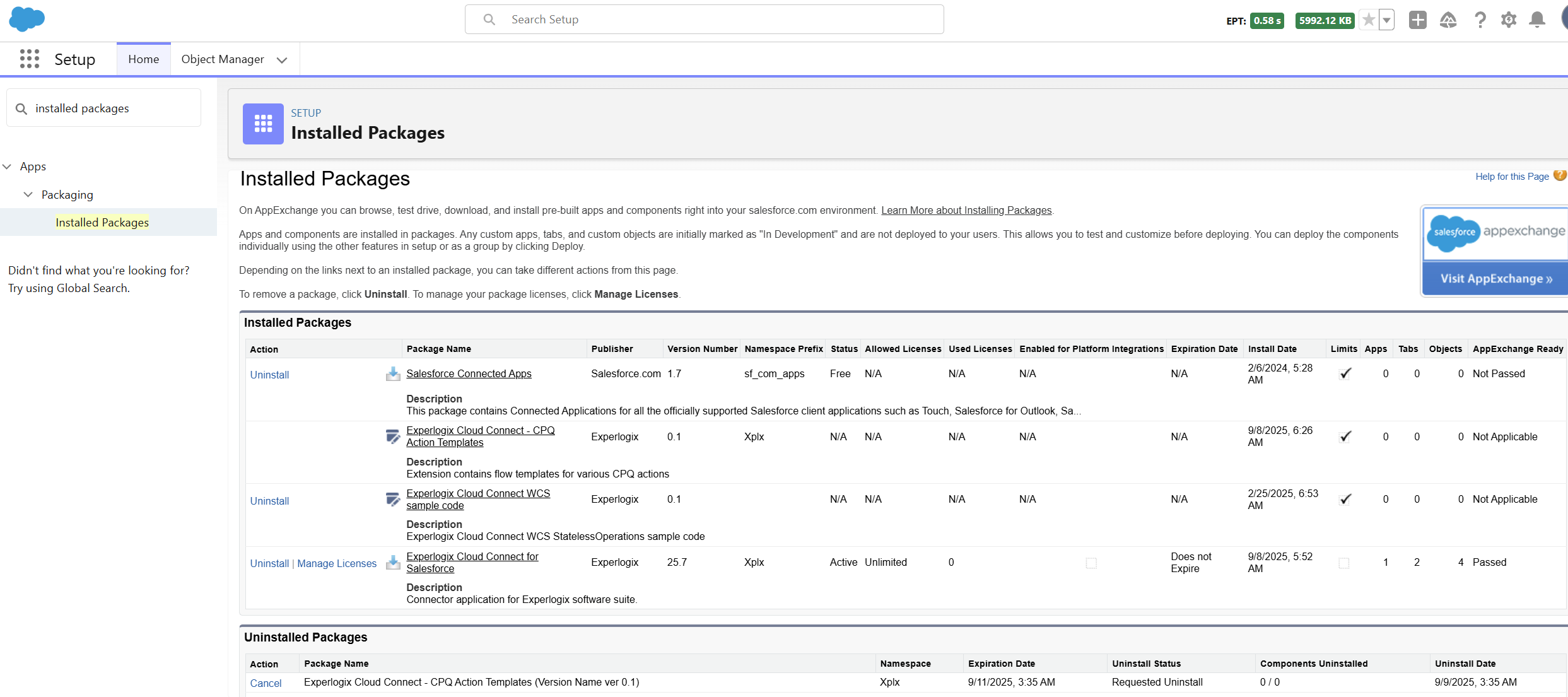Click the Help for this Page icon
Viewport: 1568px width, 697px height.
click(x=1560, y=175)
